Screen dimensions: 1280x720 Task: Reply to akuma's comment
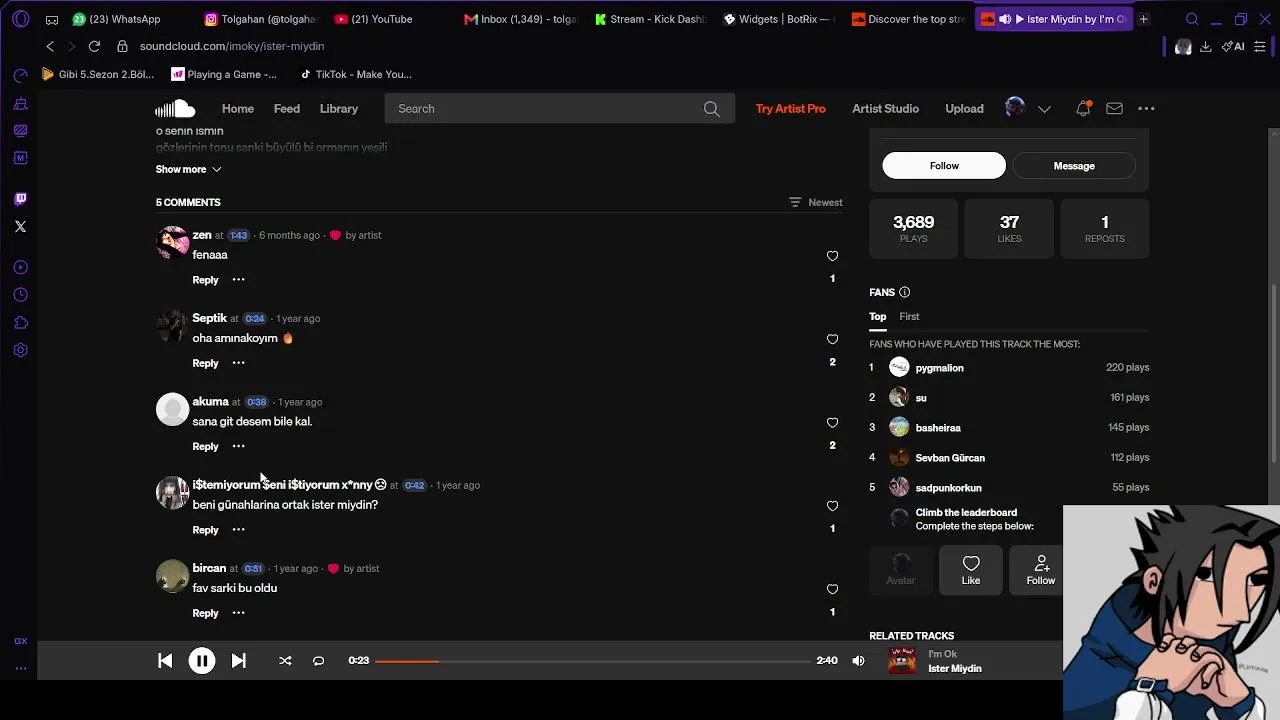[x=205, y=446]
